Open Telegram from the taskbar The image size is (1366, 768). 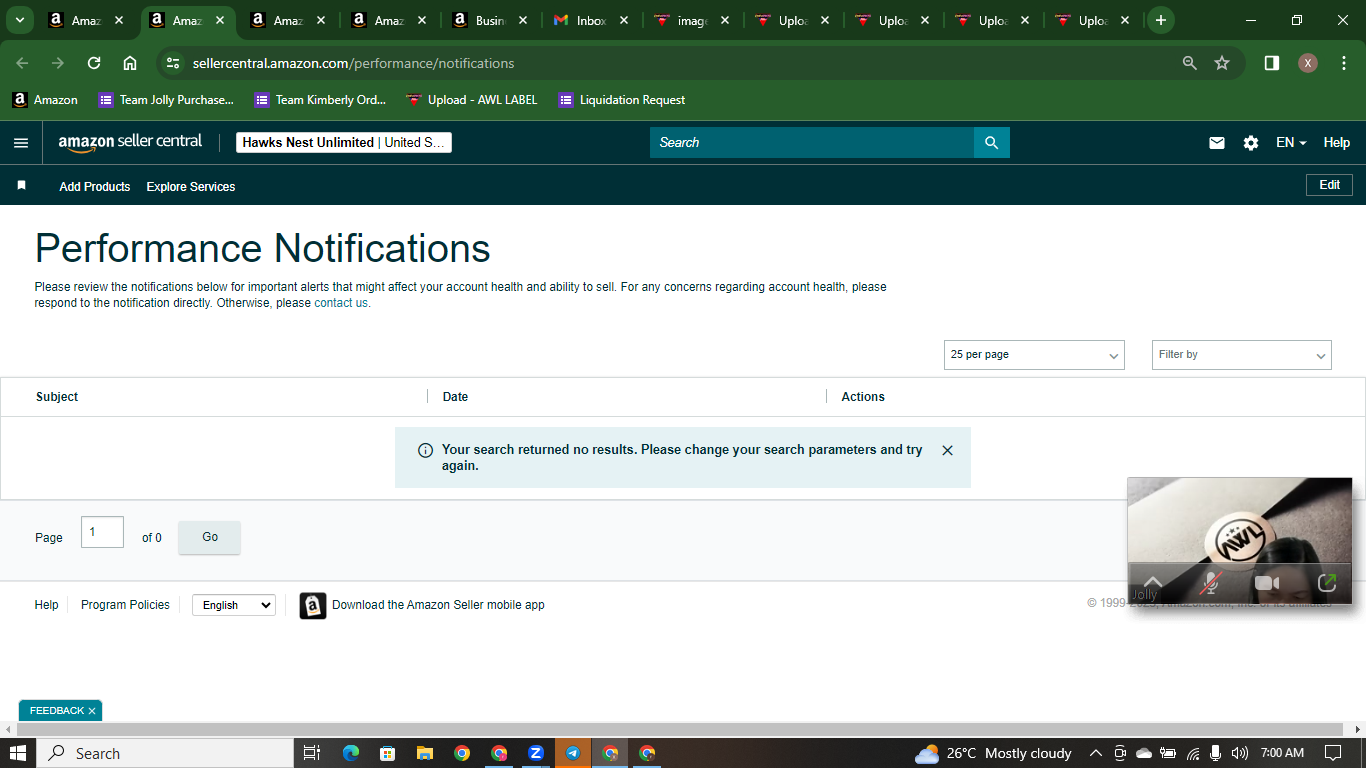click(573, 753)
